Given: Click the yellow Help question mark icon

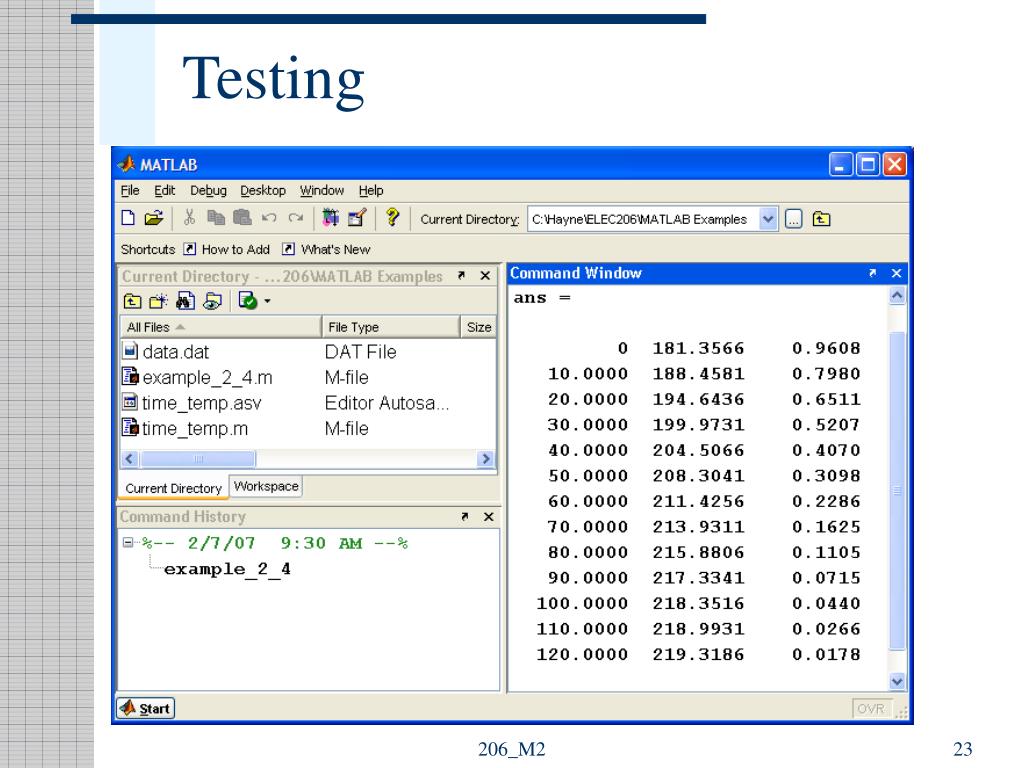Looking at the screenshot, I should pyautogui.click(x=392, y=217).
